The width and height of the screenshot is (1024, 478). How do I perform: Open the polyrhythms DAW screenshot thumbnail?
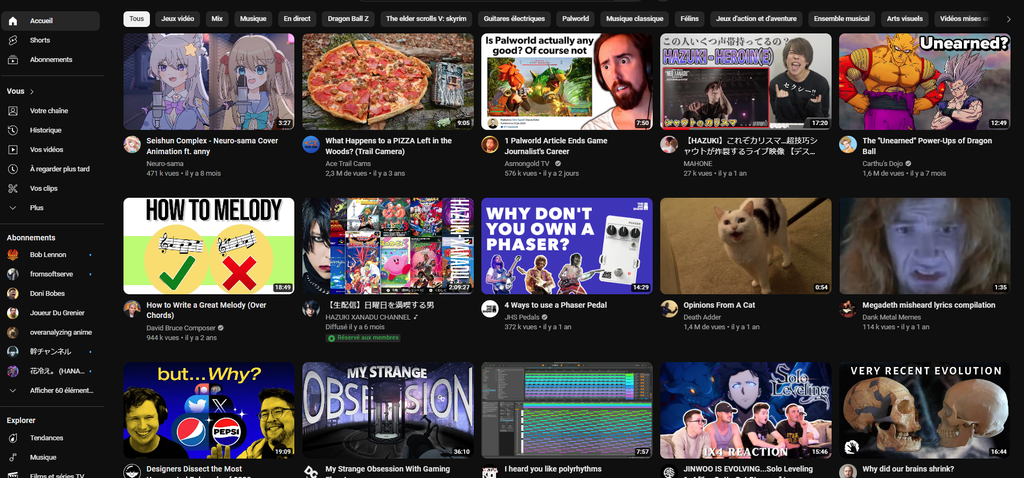pyautogui.click(x=567, y=411)
